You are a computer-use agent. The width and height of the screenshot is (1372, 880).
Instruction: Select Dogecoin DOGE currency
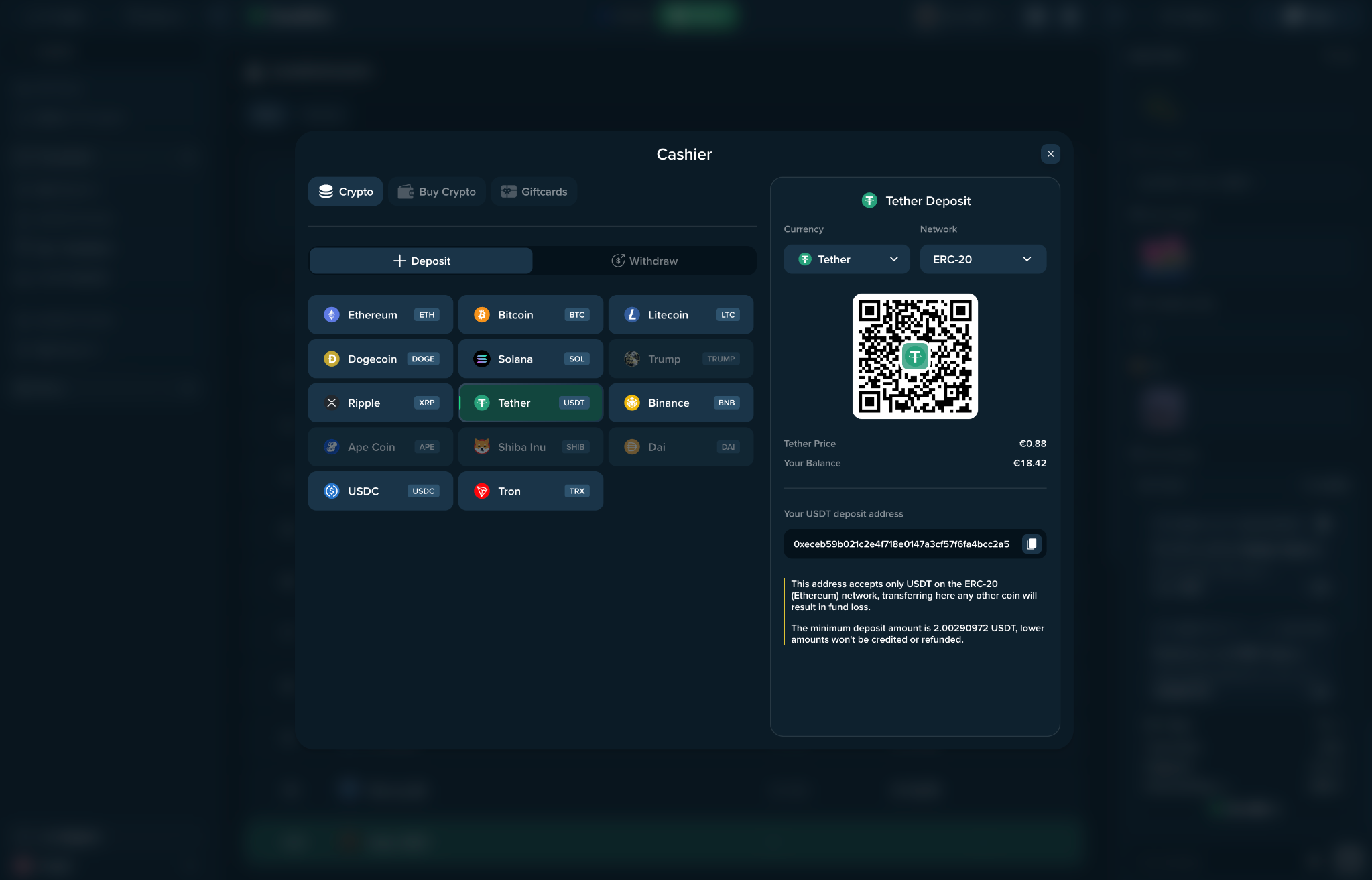click(x=381, y=359)
